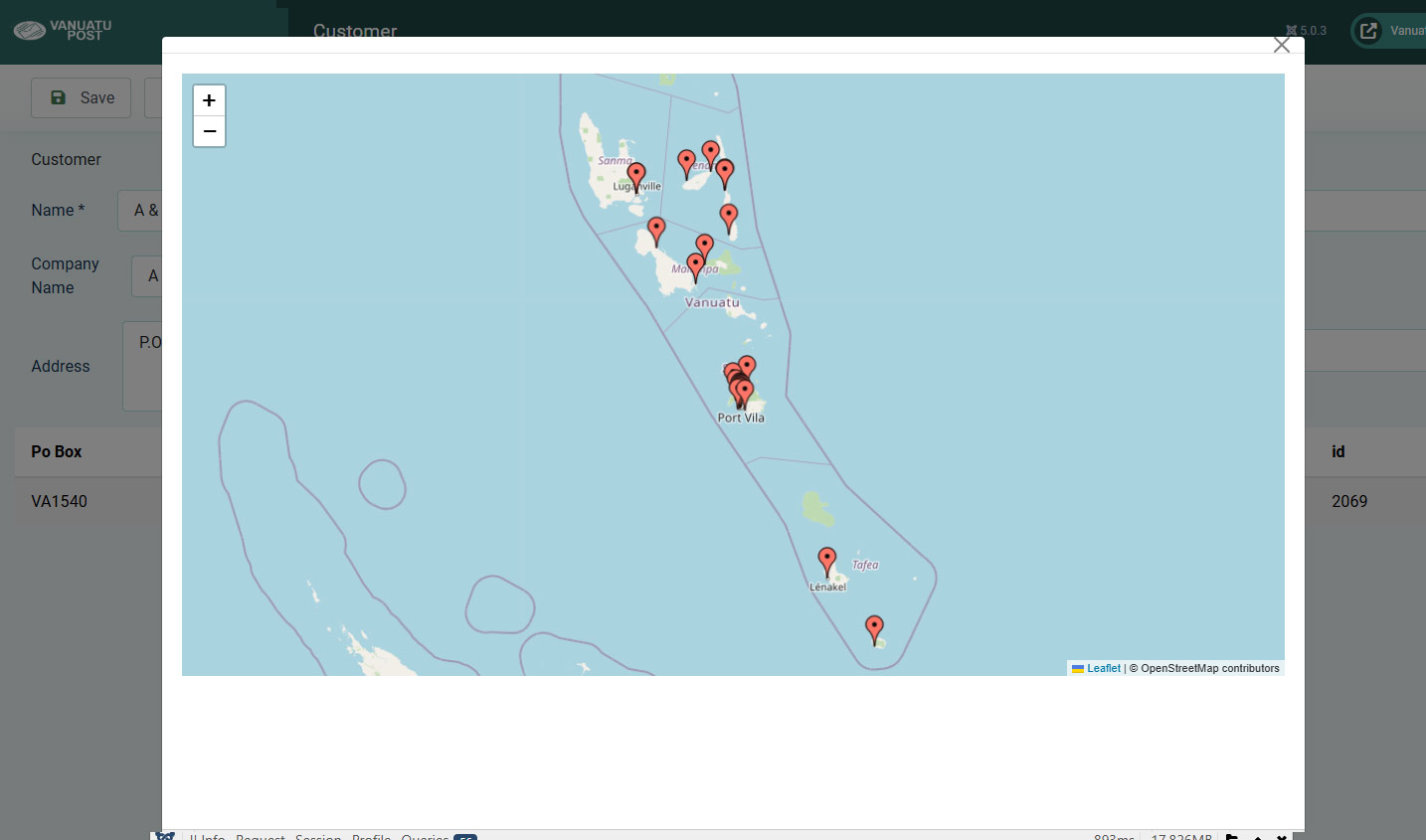Click the id column header
This screenshot has width=1426, height=840.
coord(1337,451)
